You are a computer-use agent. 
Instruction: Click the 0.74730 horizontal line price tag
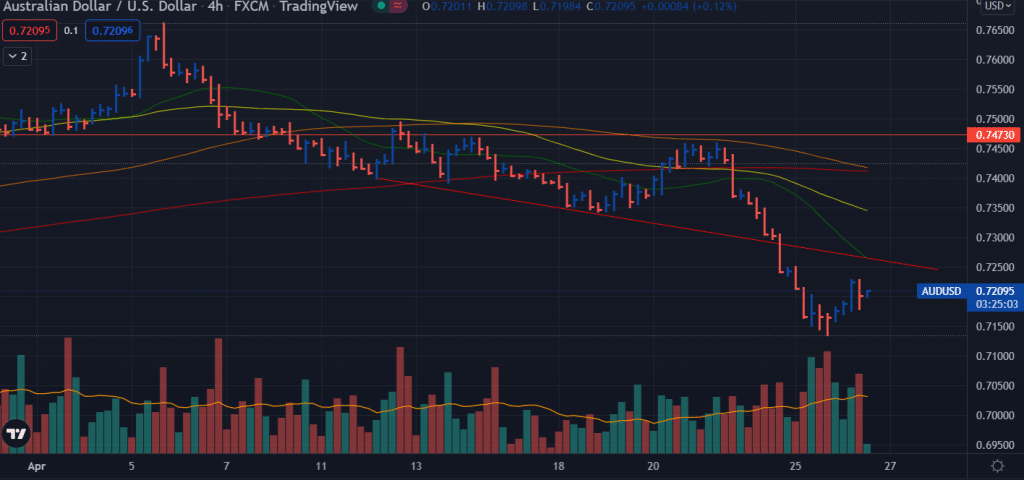(994, 135)
